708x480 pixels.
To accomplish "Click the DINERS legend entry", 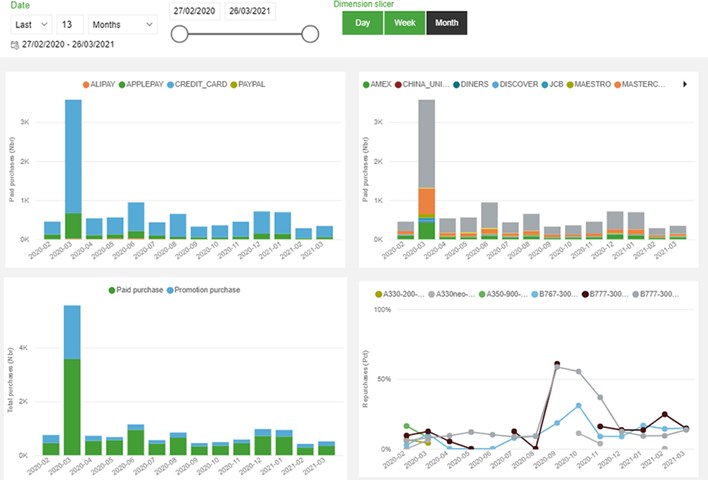I will 470,84.
